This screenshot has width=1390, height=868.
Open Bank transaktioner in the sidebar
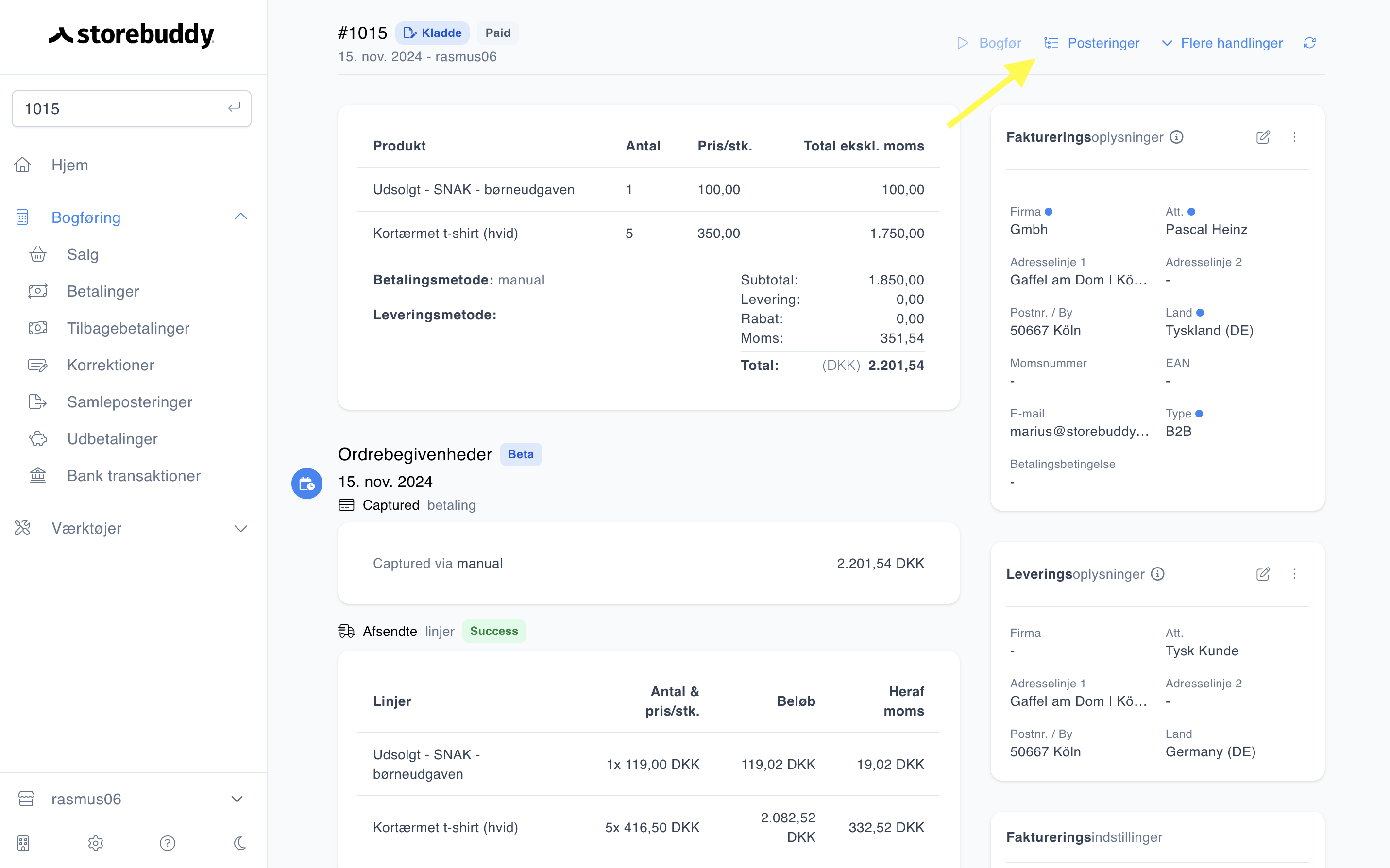[x=134, y=475]
